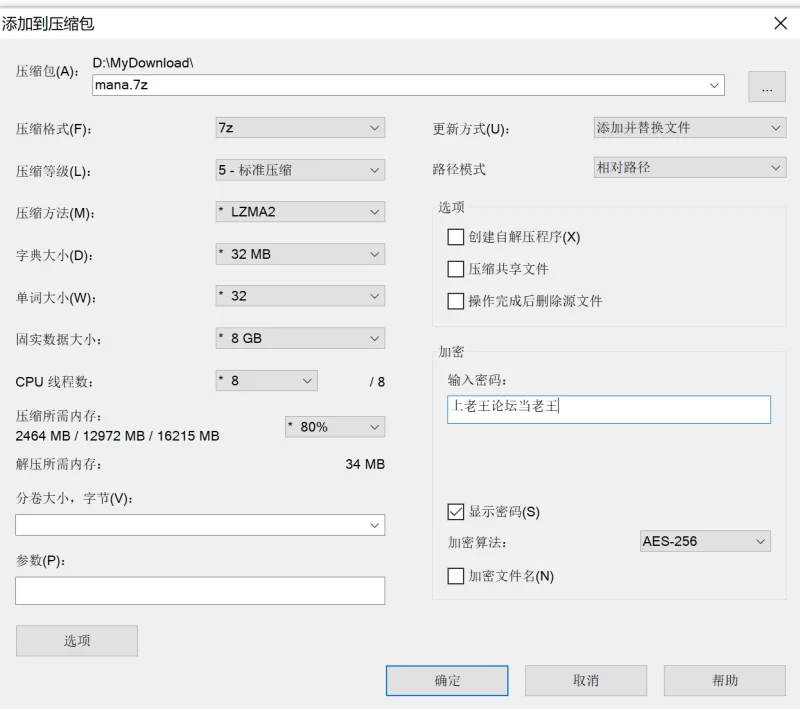The image size is (800, 709).
Task: Tick the 加密文件名 checkbox
Action: 456,576
